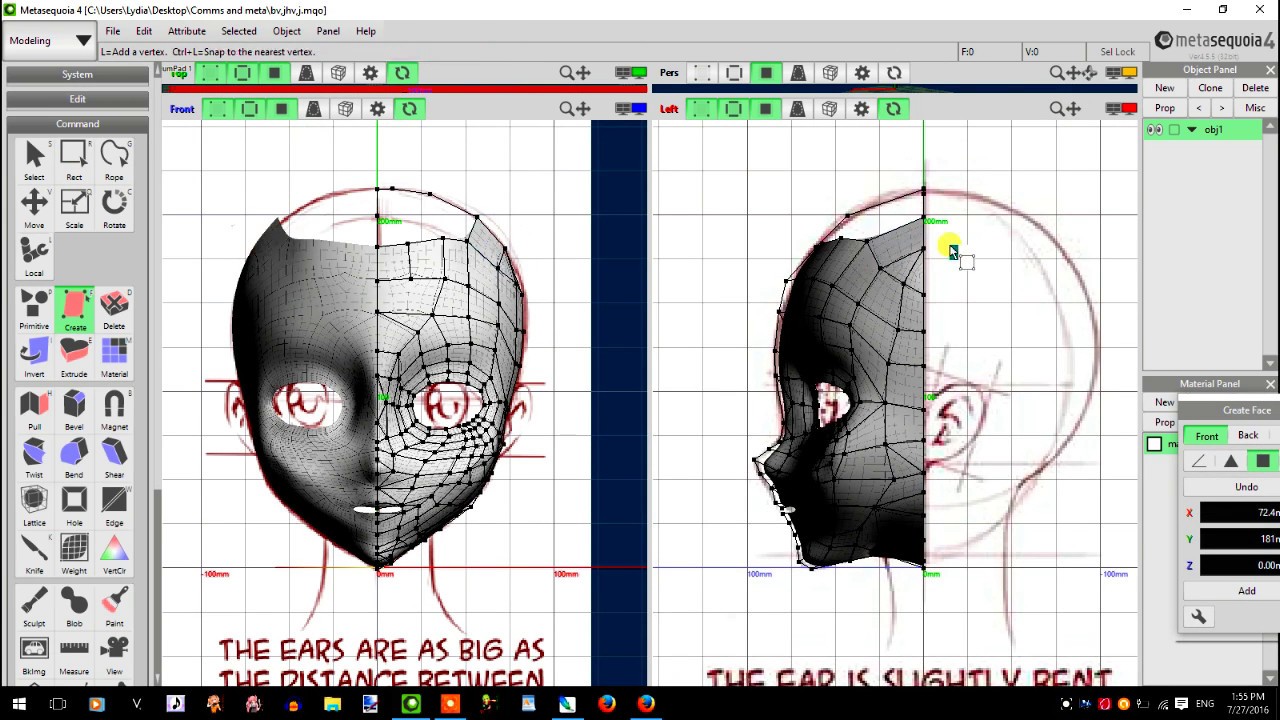Click Prop in the Object Panel
The width and height of the screenshot is (1280, 720).
coord(1165,108)
